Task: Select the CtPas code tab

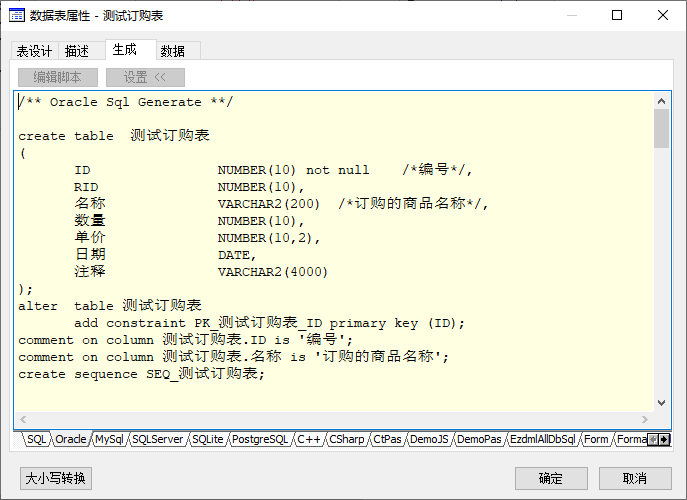Action: coord(387,439)
